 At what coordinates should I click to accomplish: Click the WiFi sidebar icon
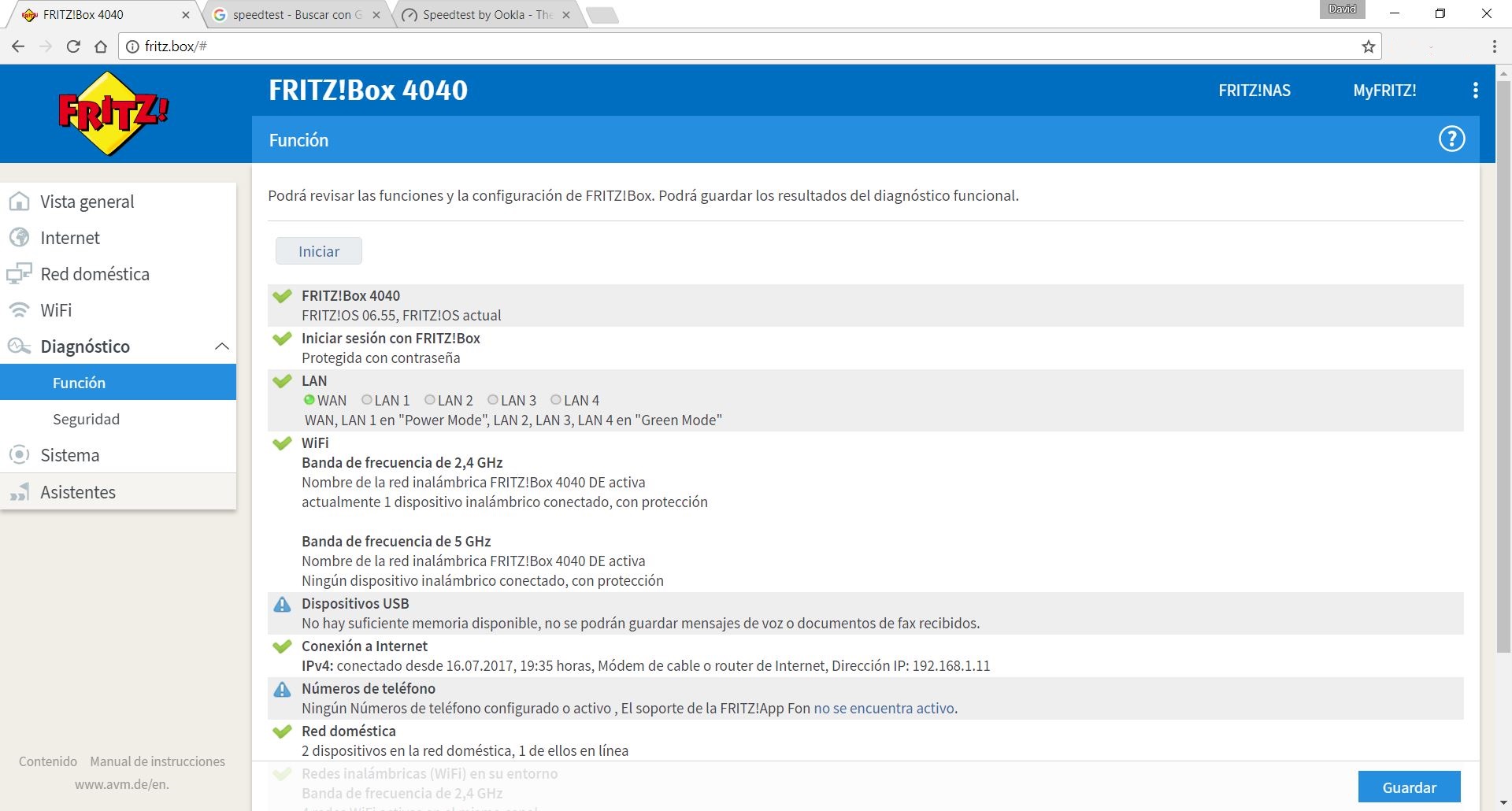coord(18,310)
